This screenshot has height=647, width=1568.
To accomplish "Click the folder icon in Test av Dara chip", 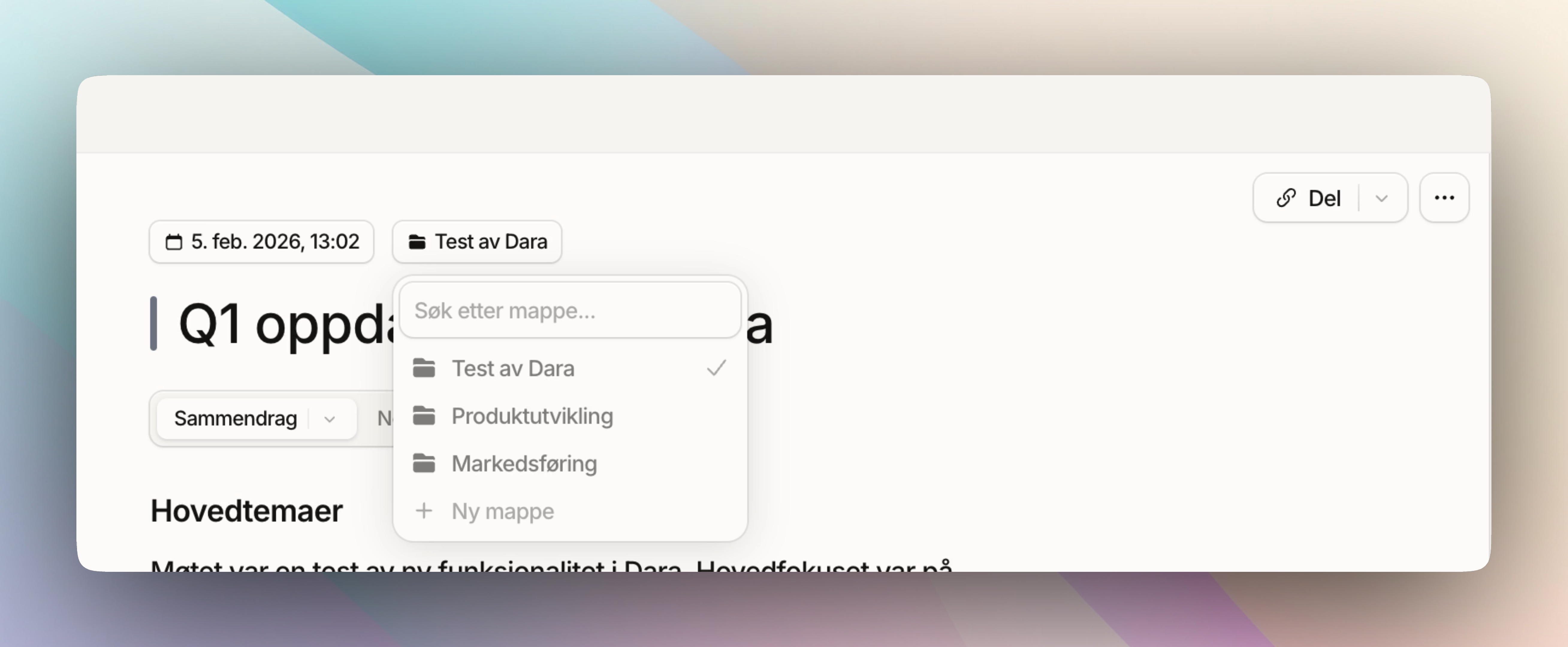I will (x=417, y=242).
